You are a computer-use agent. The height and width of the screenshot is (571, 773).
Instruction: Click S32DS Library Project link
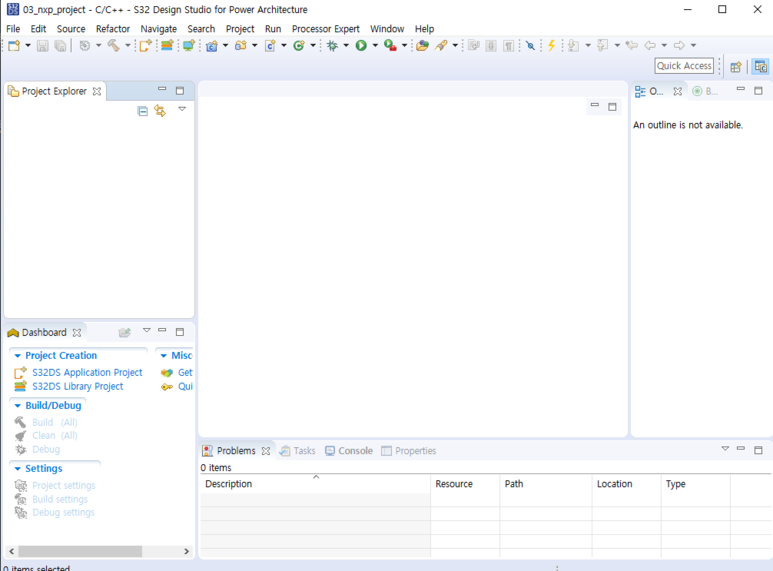pos(78,387)
